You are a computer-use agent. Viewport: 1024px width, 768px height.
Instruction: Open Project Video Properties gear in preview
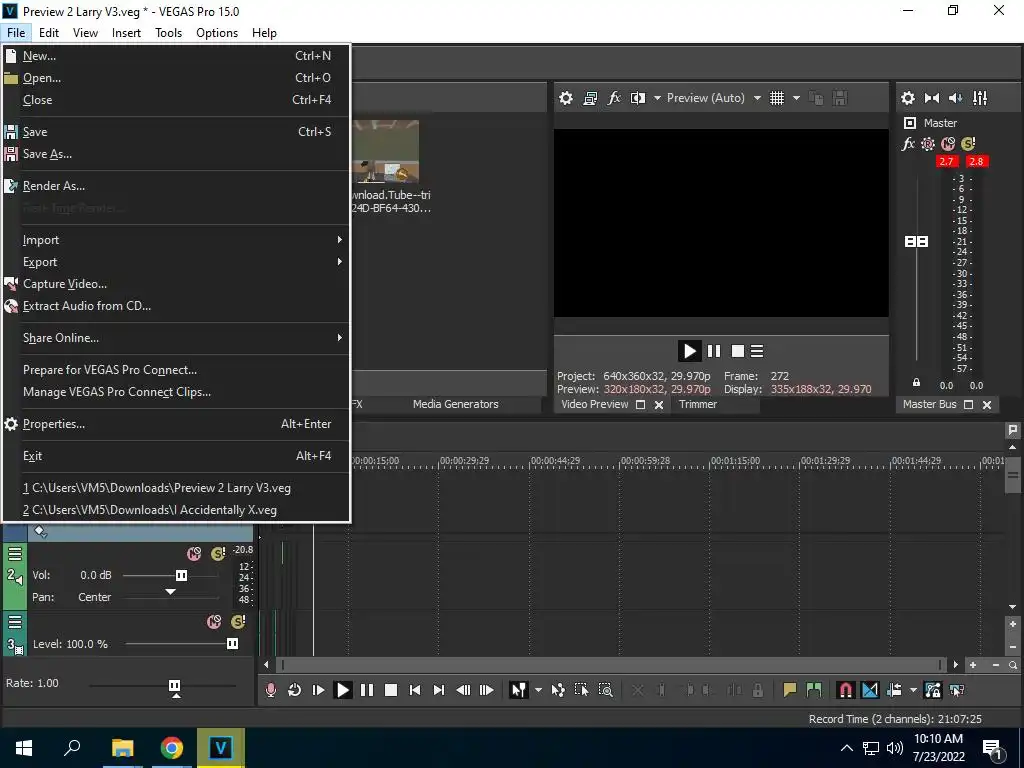tap(566, 98)
